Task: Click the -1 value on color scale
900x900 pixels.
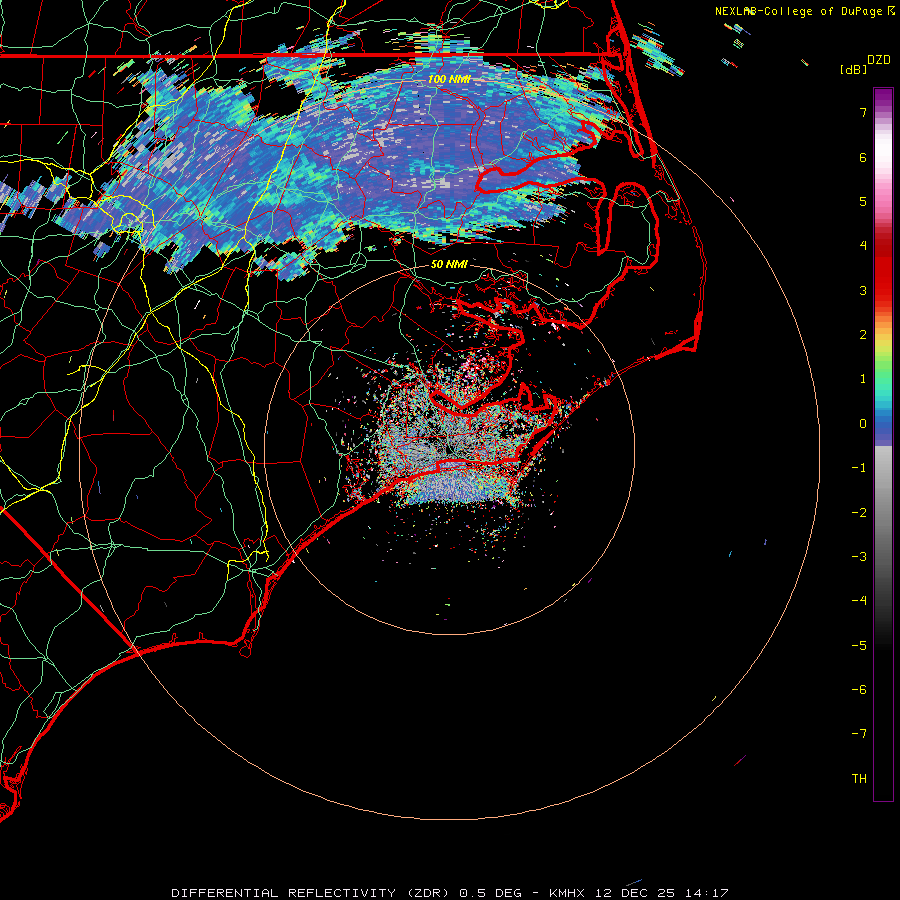Action: point(859,468)
